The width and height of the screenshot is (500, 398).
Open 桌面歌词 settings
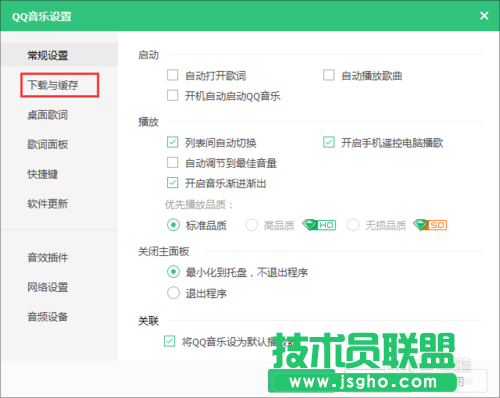coord(48,115)
